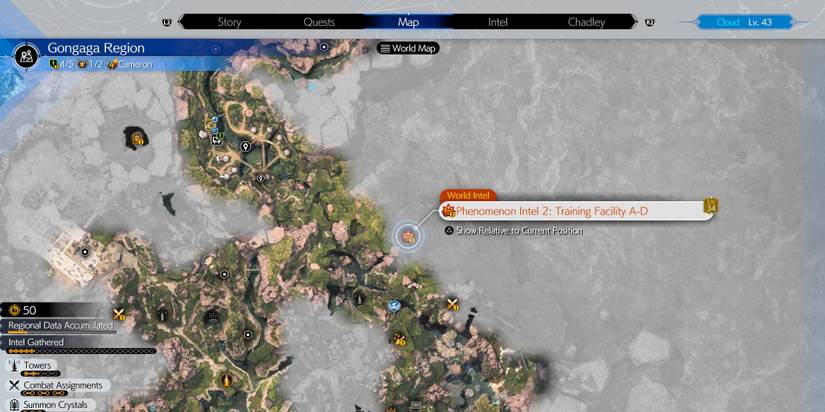Click the Summon Crystals legend label
This screenshot has height=412, width=825.
[55, 405]
